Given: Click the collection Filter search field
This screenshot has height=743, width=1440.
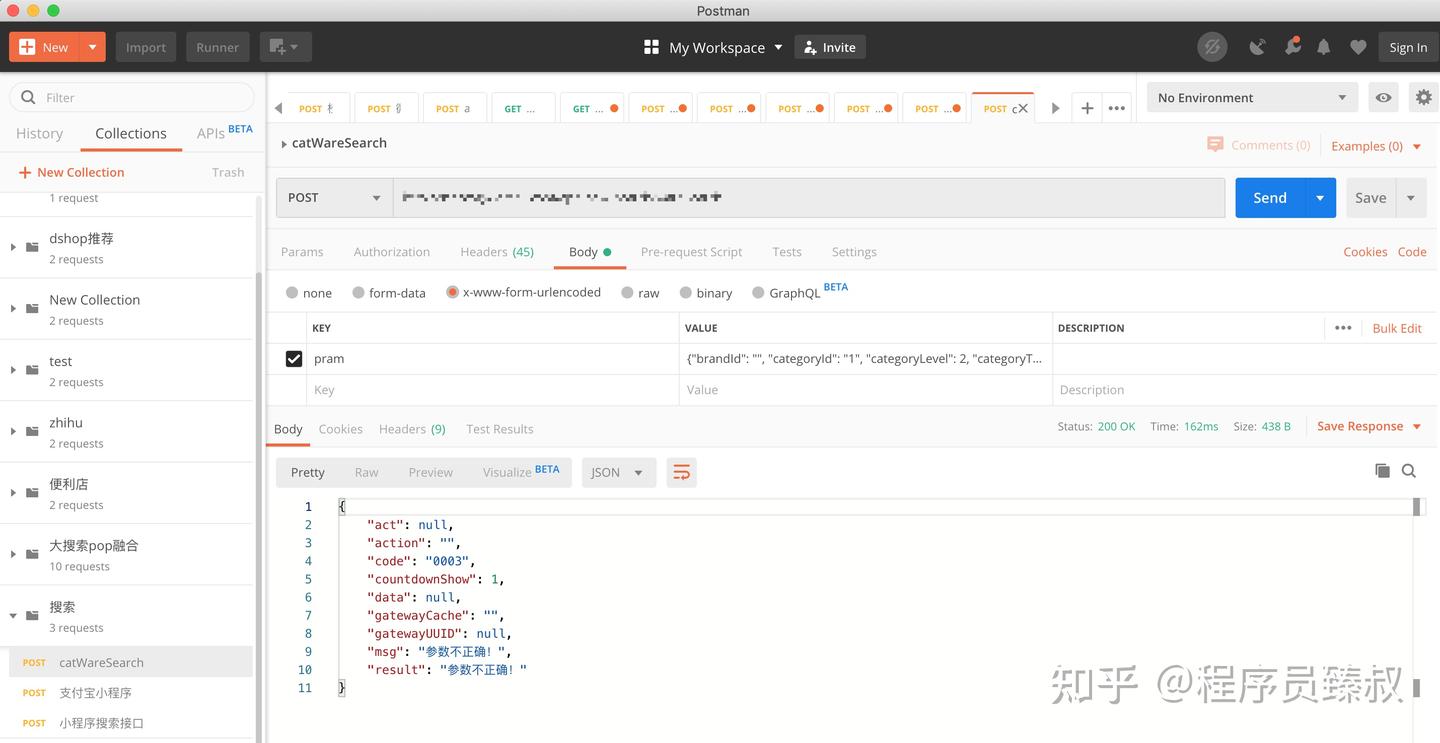Looking at the screenshot, I should 132,97.
